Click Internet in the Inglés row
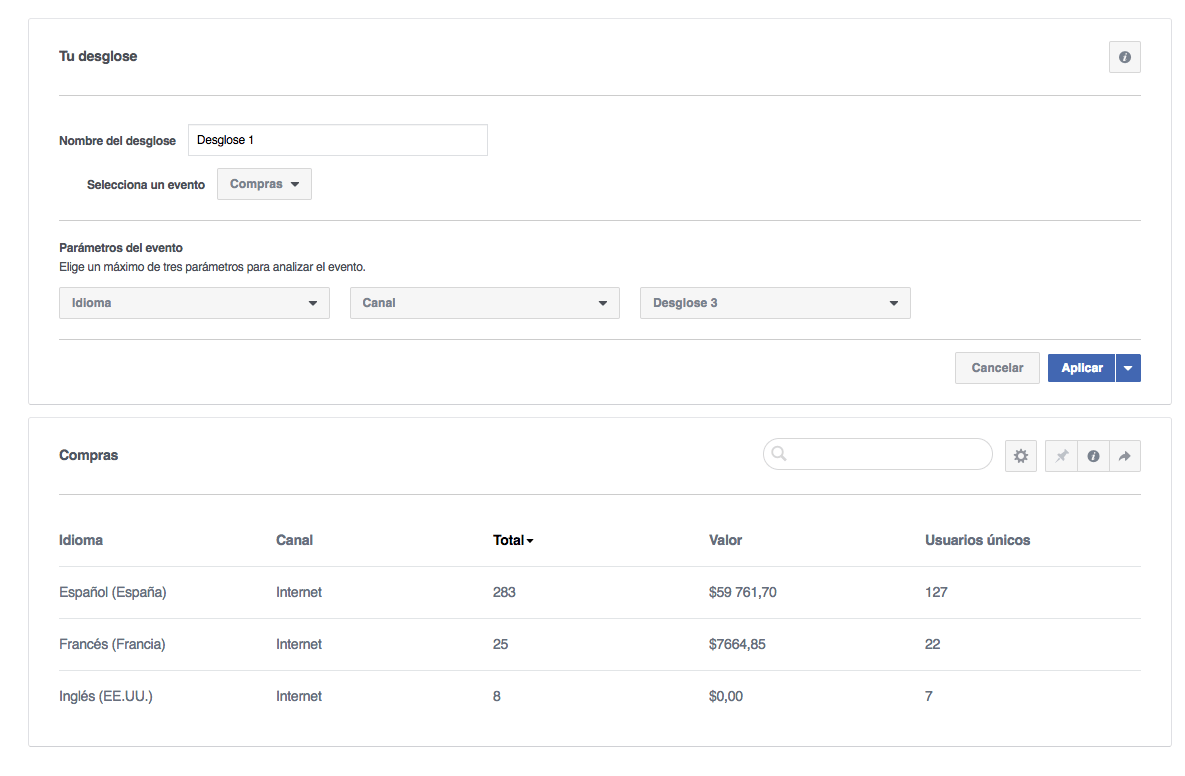 299,697
